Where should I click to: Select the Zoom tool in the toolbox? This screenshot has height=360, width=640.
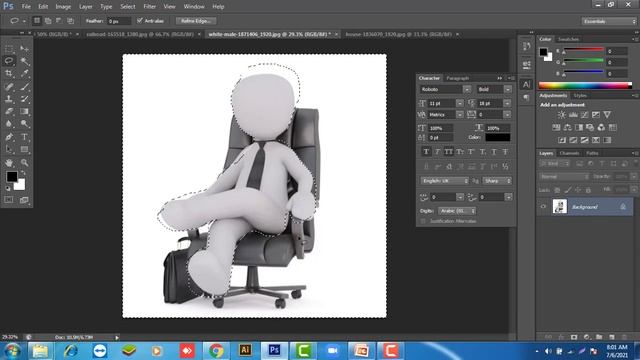[x=24, y=162]
